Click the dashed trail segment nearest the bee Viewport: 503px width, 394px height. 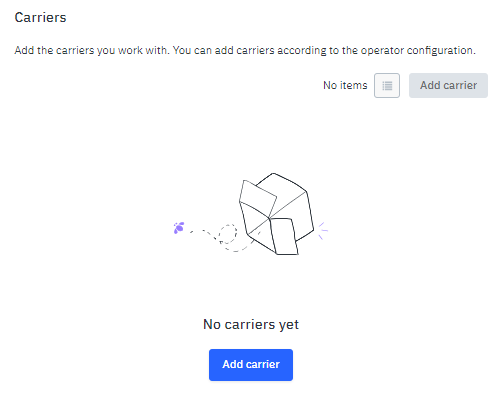click(191, 231)
